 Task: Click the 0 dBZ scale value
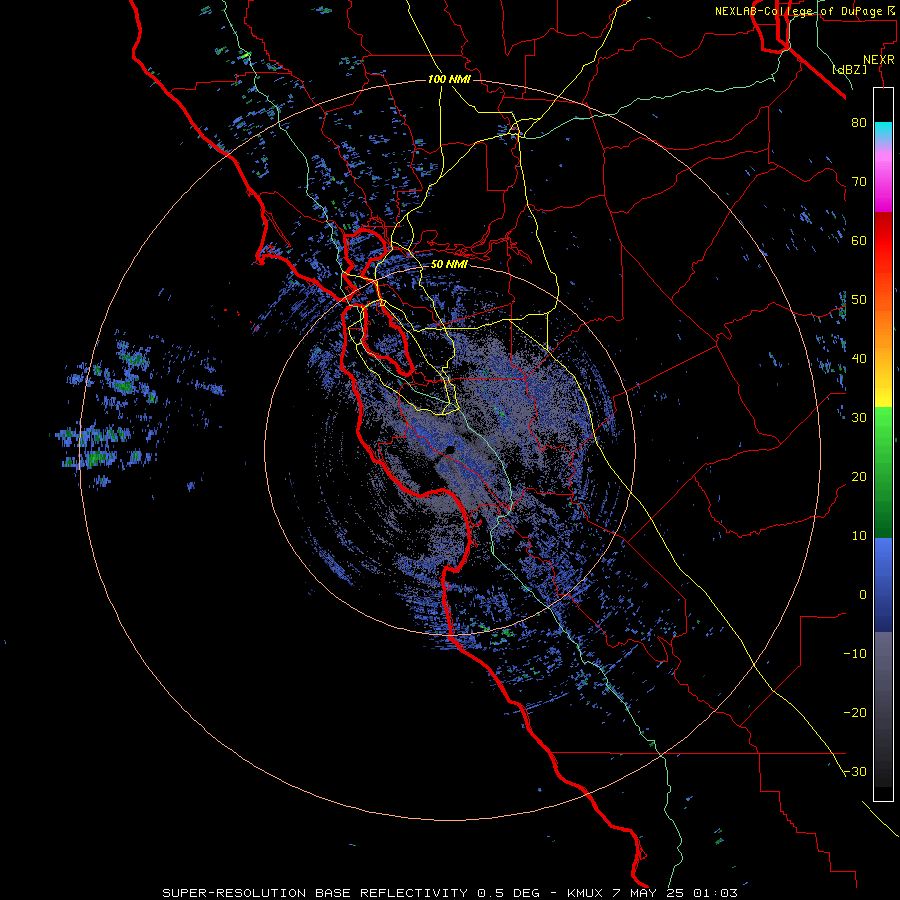pos(863,595)
